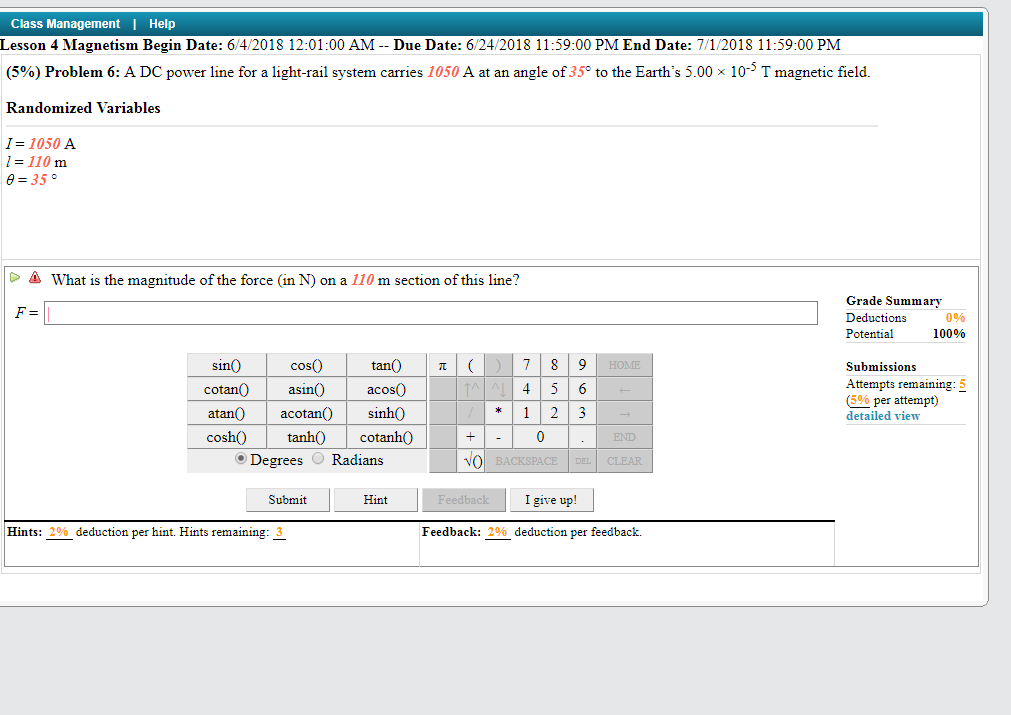1011x715 pixels.
Task: Click the Submit button
Action: point(287,499)
